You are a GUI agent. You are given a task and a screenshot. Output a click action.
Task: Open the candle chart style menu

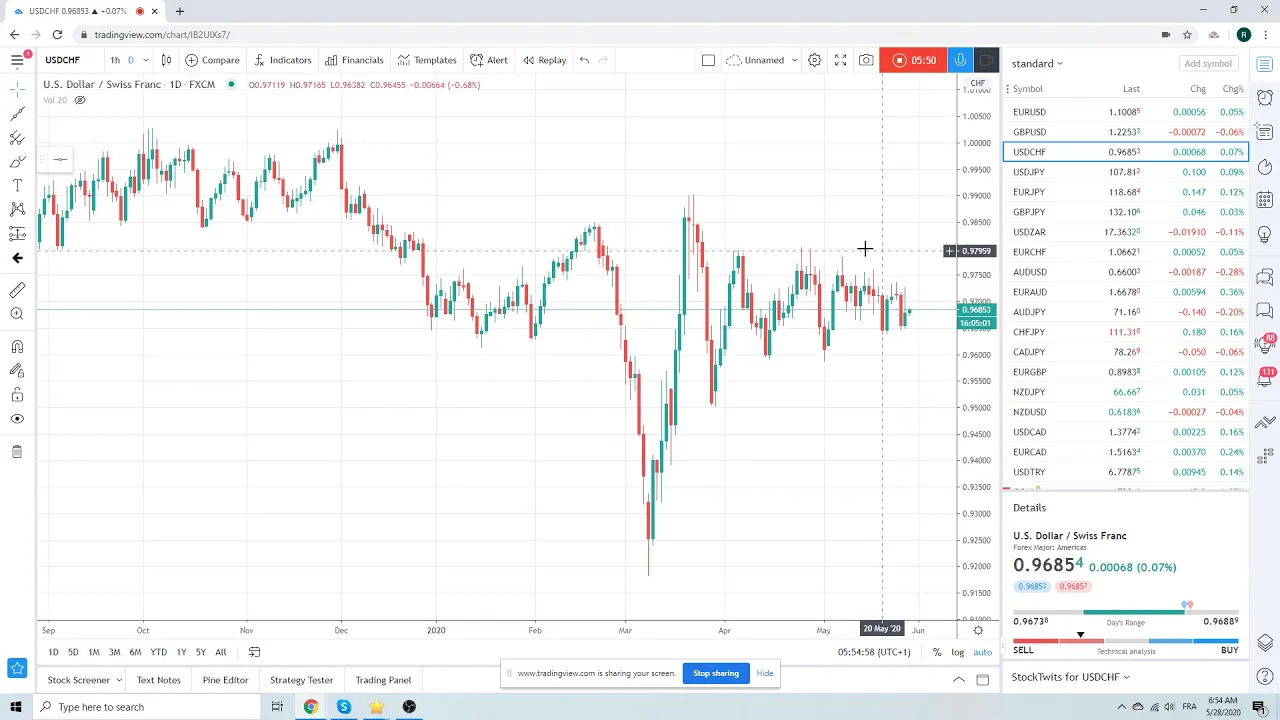[166, 60]
